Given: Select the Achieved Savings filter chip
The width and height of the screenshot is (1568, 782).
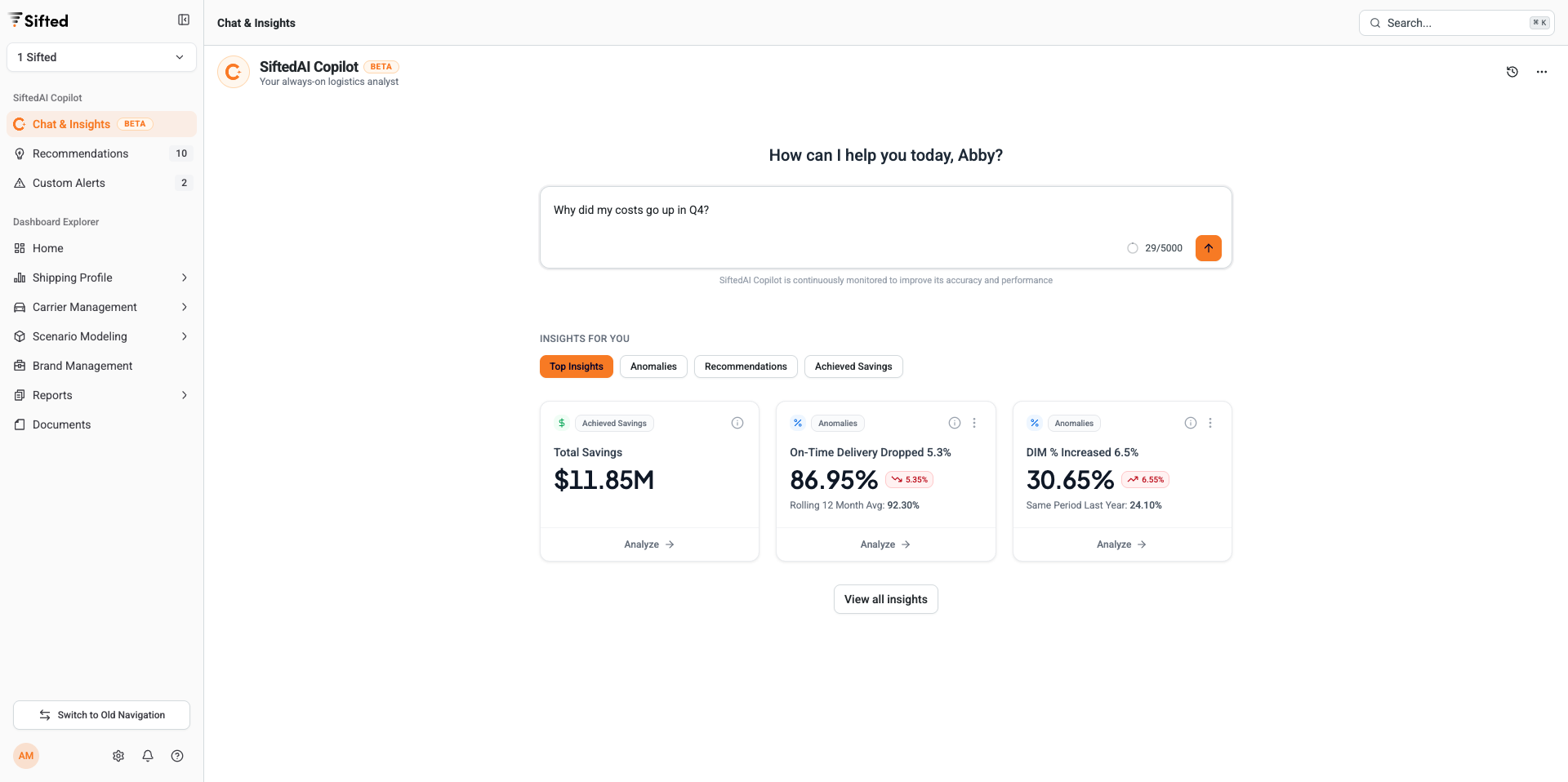Looking at the screenshot, I should coord(853,367).
